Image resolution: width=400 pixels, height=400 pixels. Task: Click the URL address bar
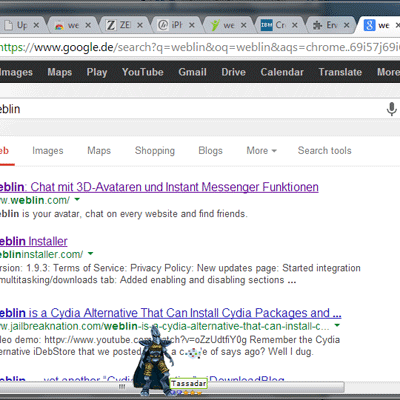pos(200,47)
